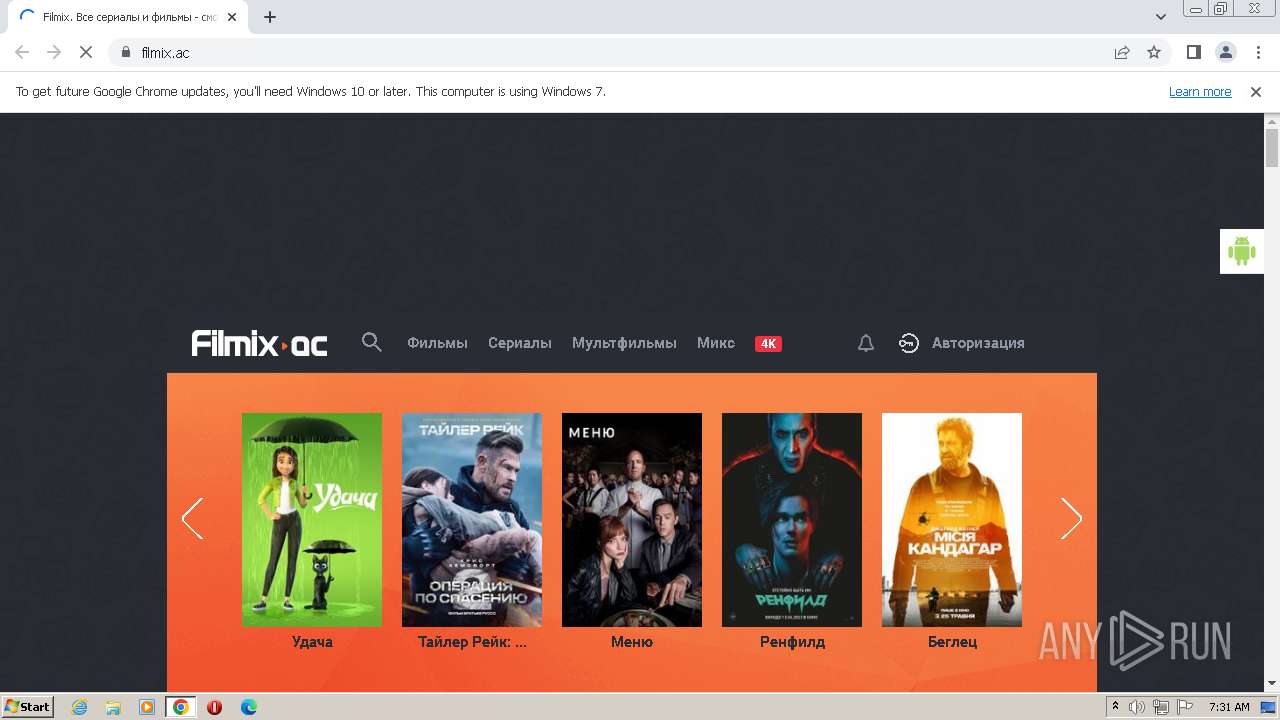Toggle Chrome side panel icon

pos(1193,52)
